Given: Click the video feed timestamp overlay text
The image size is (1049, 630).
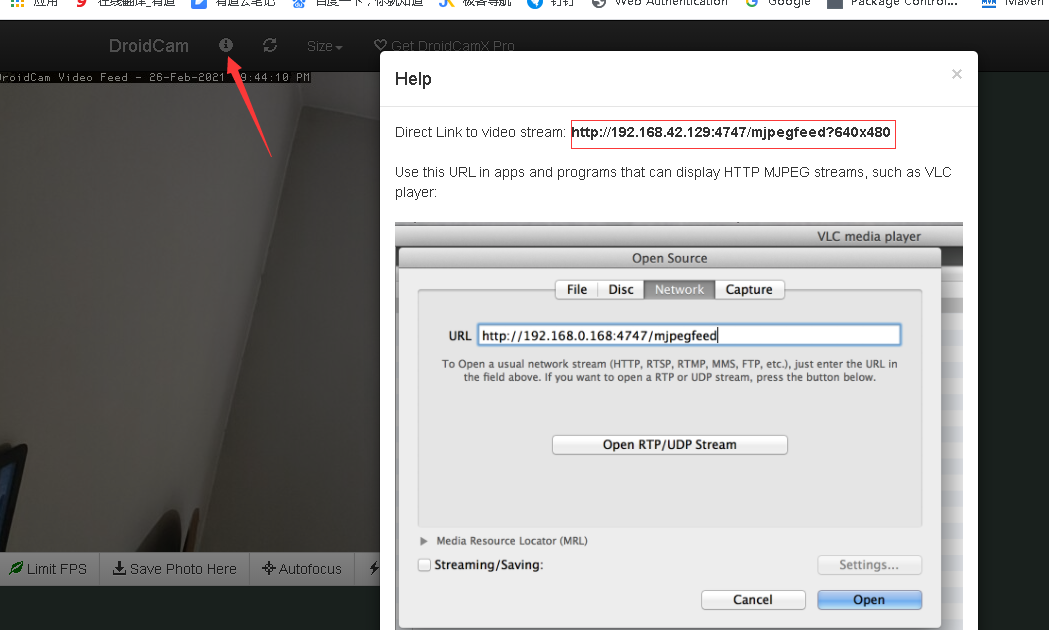Looking at the screenshot, I should click(155, 78).
